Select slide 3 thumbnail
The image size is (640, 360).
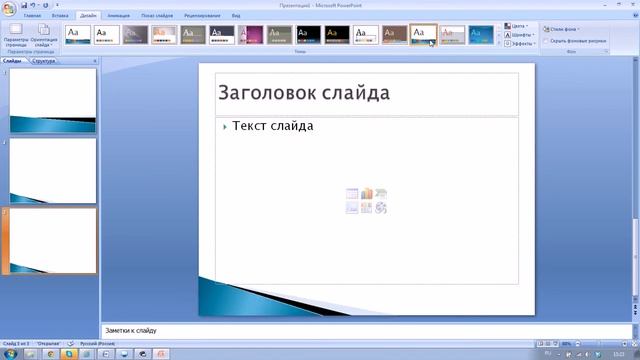coord(53,241)
